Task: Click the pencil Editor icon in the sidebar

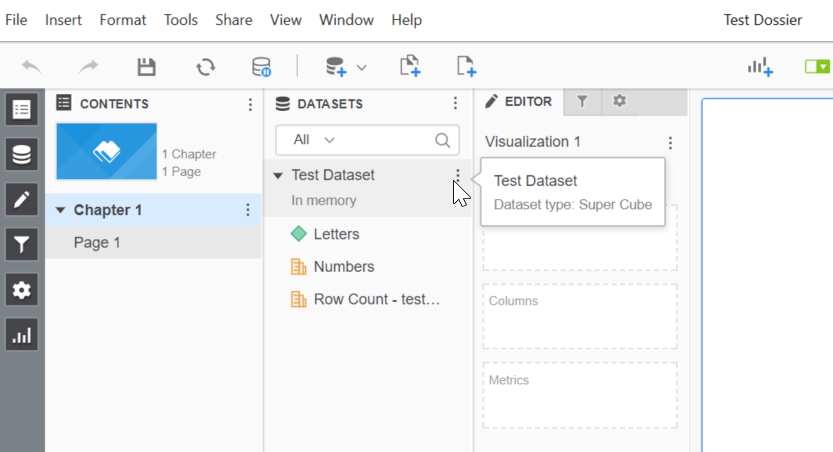Action: (x=22, y=198)
